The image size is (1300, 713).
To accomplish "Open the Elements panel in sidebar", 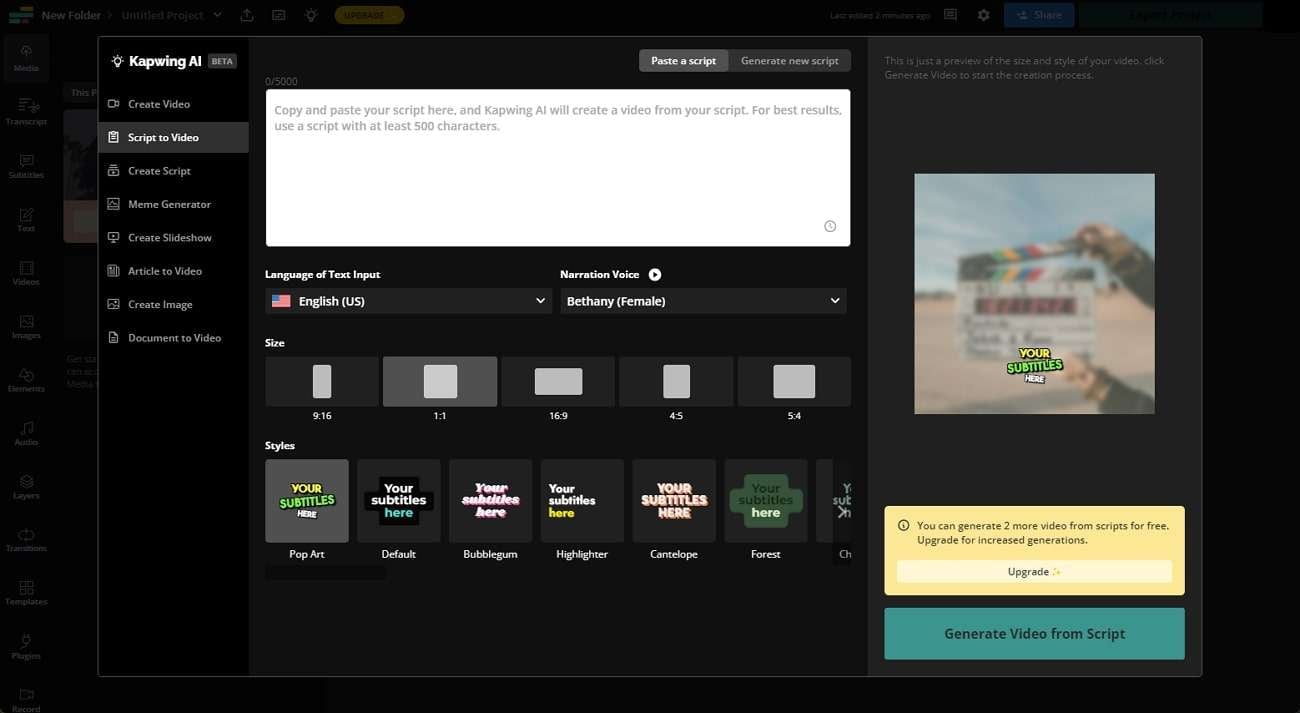I will coord(26,380).
